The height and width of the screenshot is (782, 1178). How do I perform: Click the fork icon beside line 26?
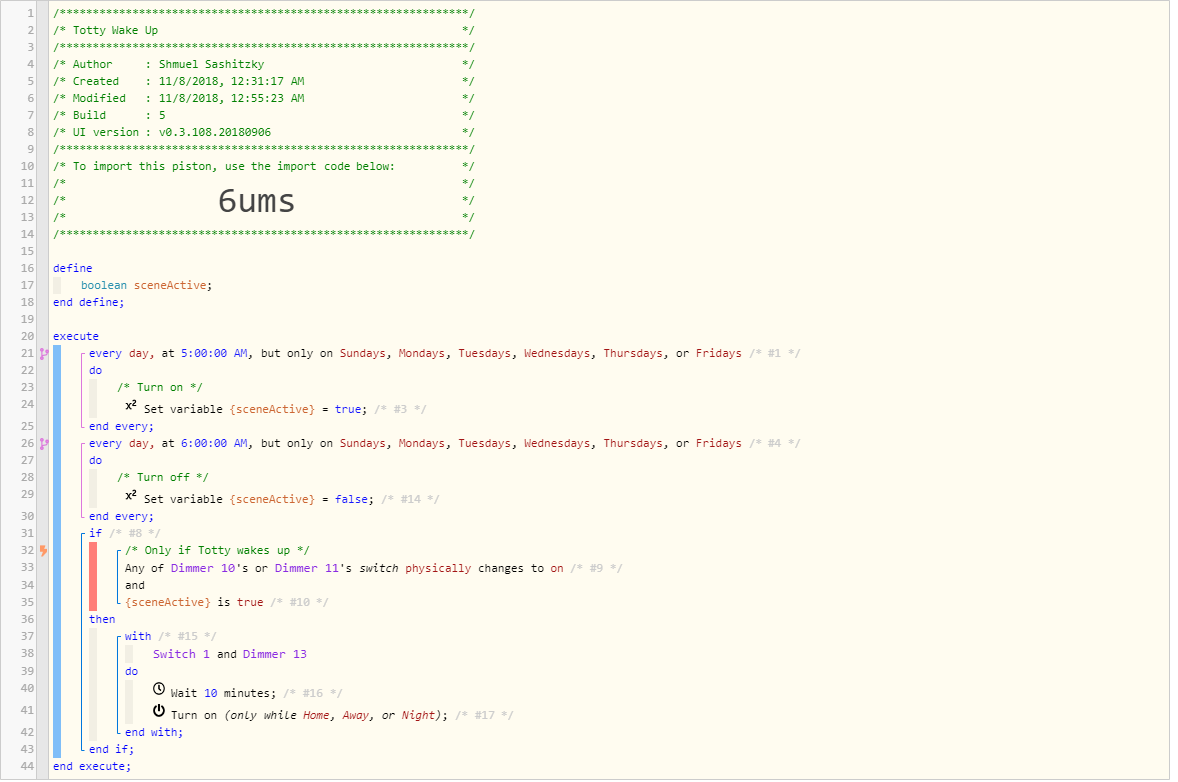[44, 443]
